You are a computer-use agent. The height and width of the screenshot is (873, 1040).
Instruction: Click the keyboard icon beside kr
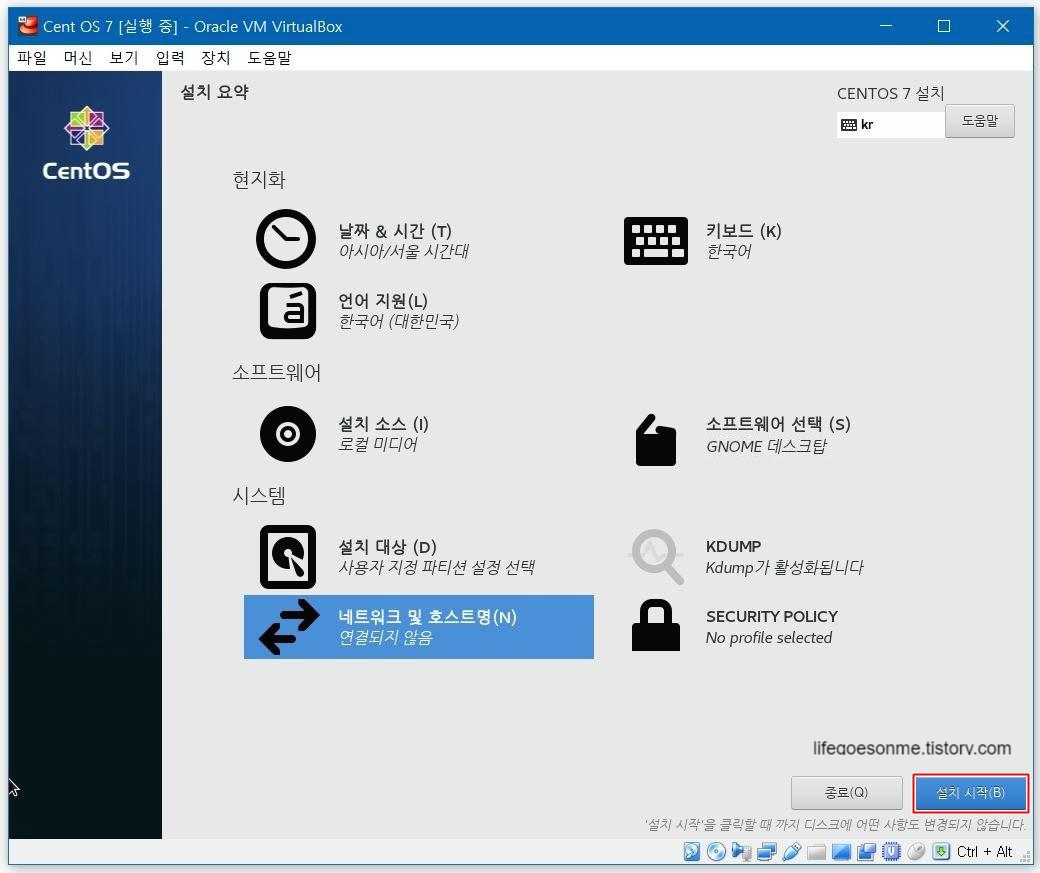coord(848,125)
